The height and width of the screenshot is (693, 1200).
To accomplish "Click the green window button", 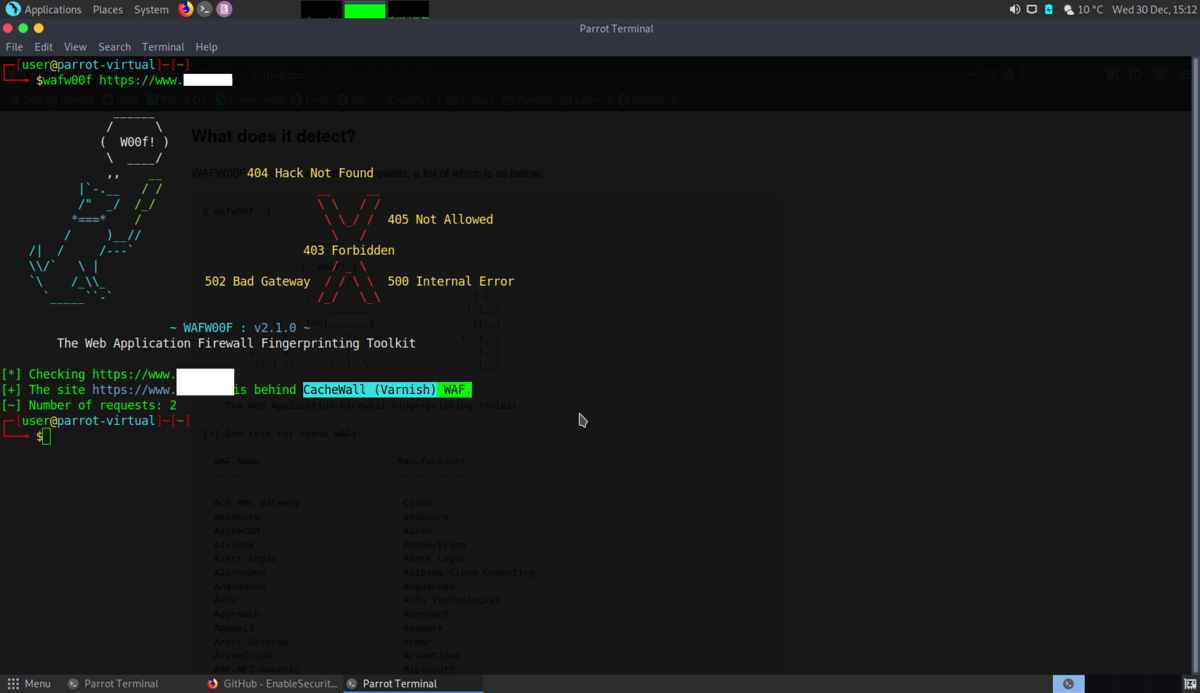I will [x=24, y=28].
